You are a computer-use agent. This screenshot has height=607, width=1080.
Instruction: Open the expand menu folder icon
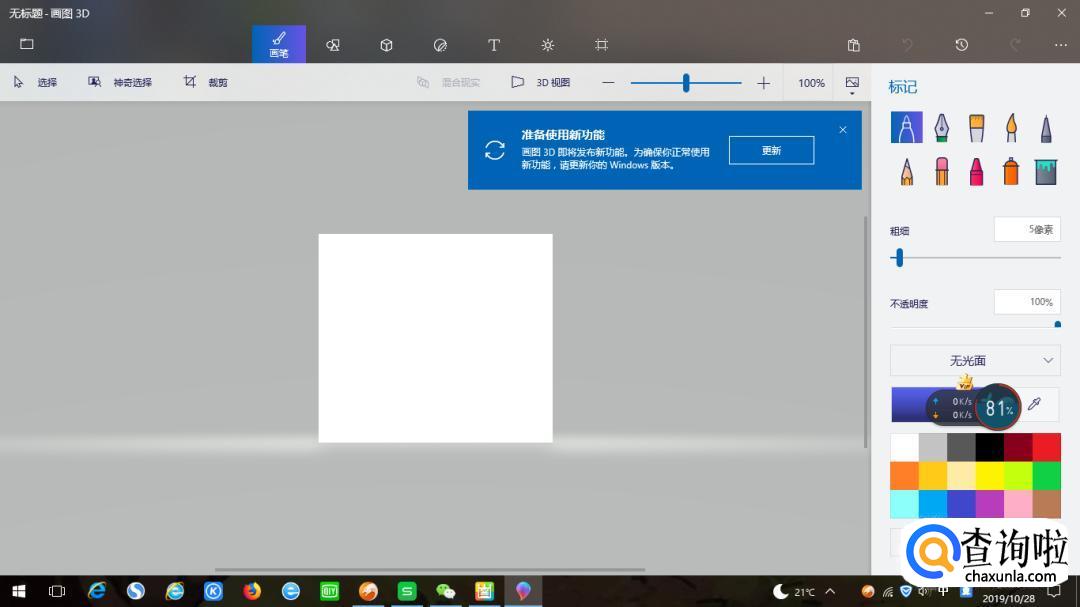(x=27, y=44)
